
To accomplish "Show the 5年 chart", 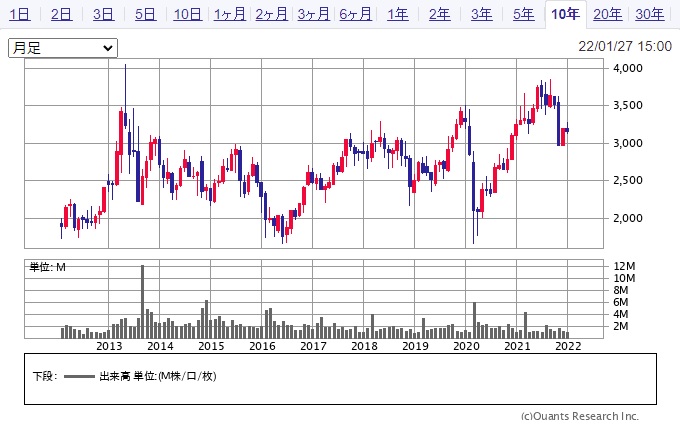I will point(523,14).
